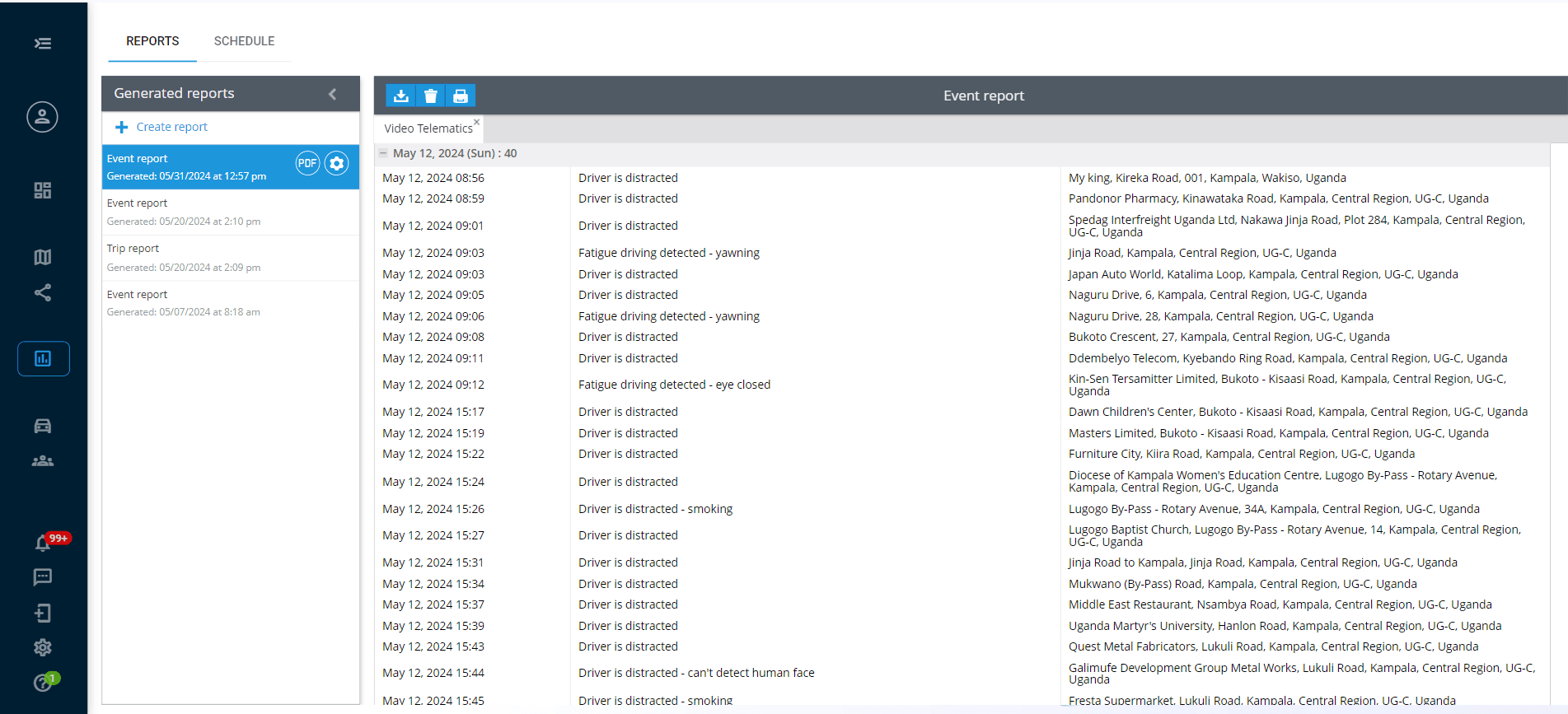Collapse the May 12, 2024 (Sun) group

pyautogui.click(x=383, y=153)
